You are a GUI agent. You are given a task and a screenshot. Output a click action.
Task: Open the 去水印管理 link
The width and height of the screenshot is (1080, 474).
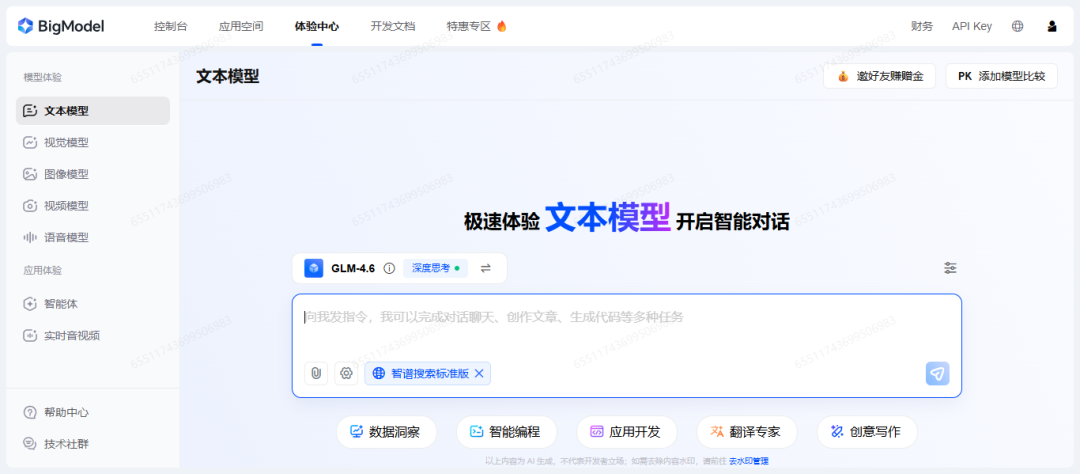click(x=749, y=461)
